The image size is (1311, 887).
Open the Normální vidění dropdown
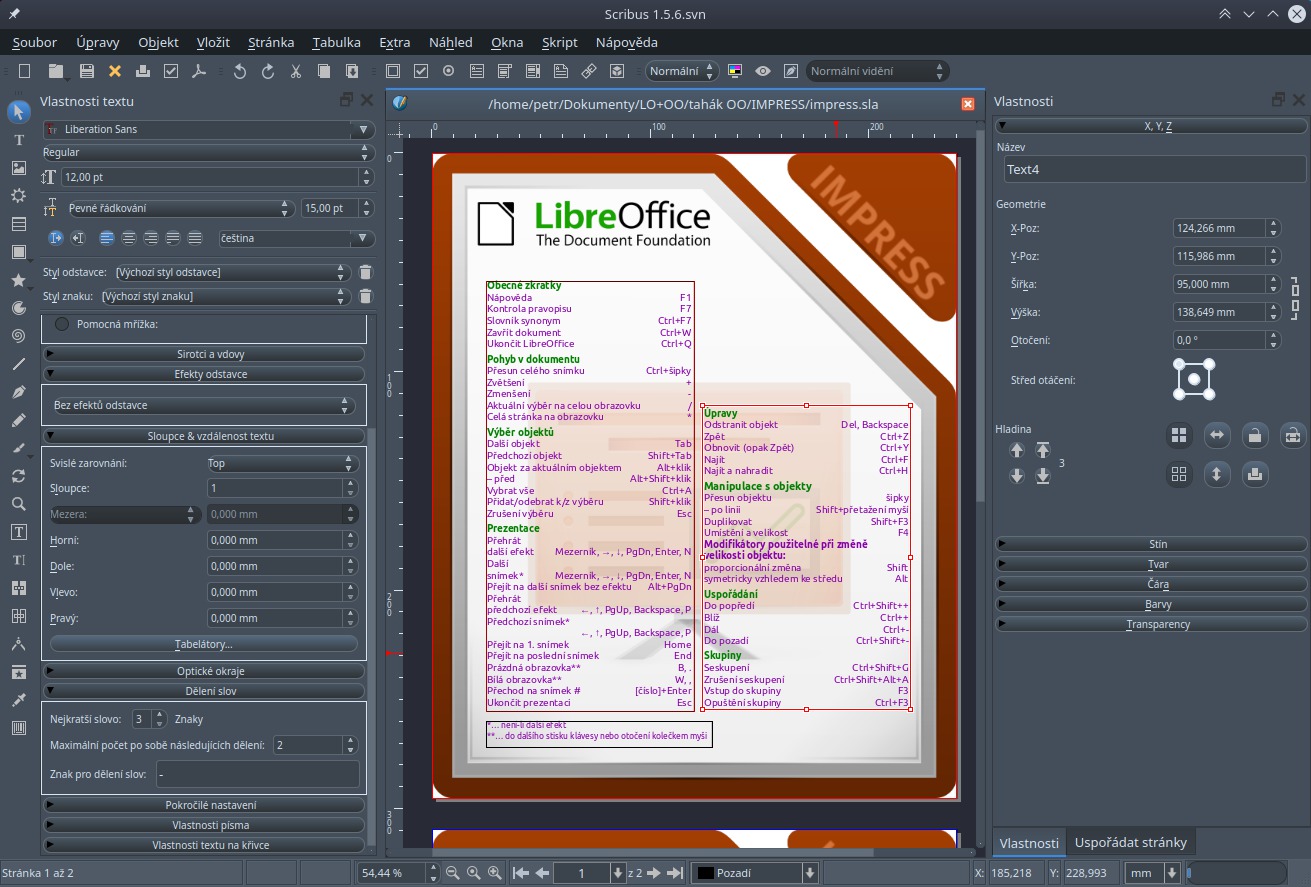877,71
